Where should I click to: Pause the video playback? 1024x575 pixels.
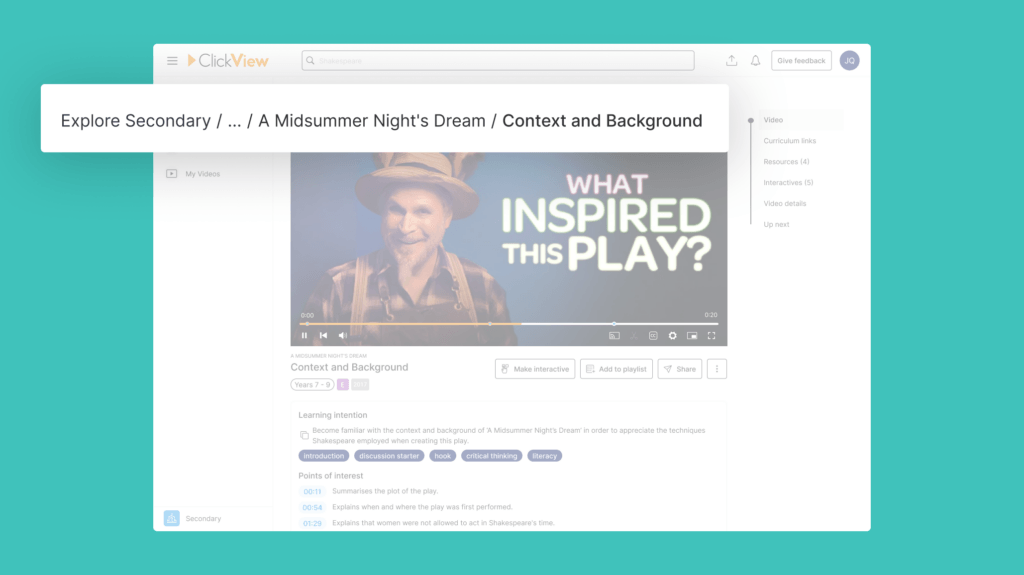click(305, 336)
